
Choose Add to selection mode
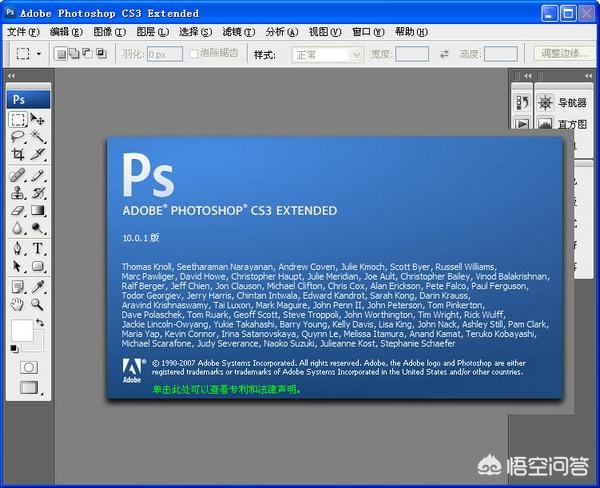click(74, 54)
